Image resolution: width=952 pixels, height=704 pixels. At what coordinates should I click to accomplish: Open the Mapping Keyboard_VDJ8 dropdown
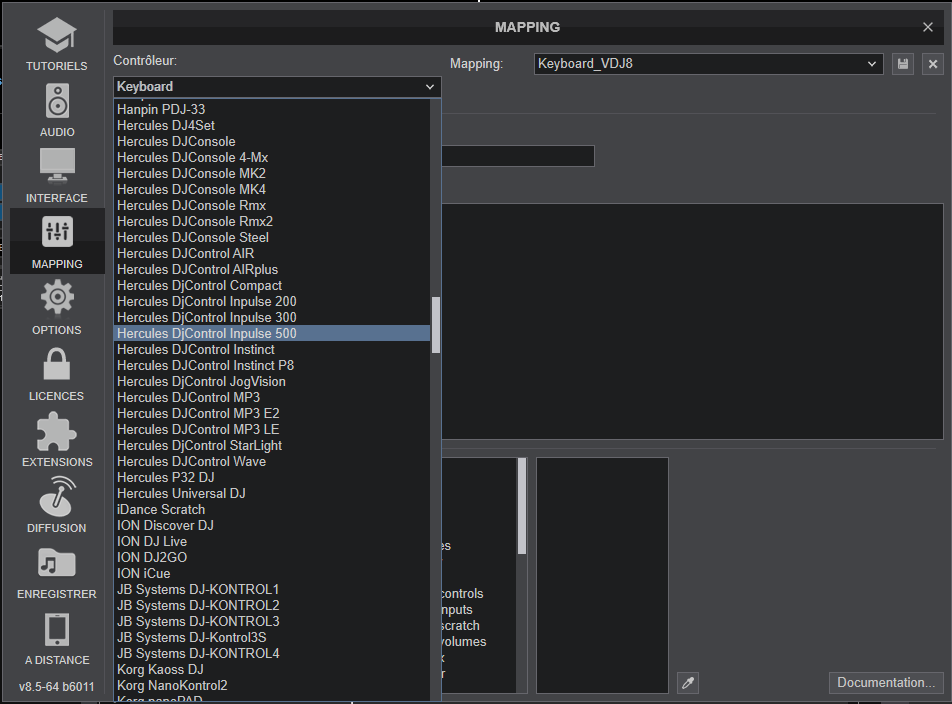[709, 64]
